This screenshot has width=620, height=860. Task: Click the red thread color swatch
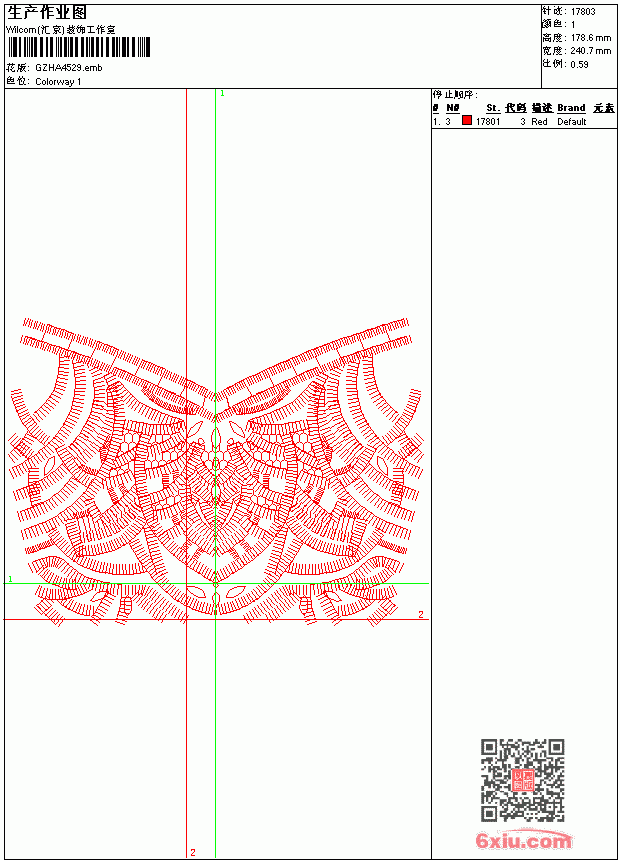pyautogui.click(x=466, y=121)
